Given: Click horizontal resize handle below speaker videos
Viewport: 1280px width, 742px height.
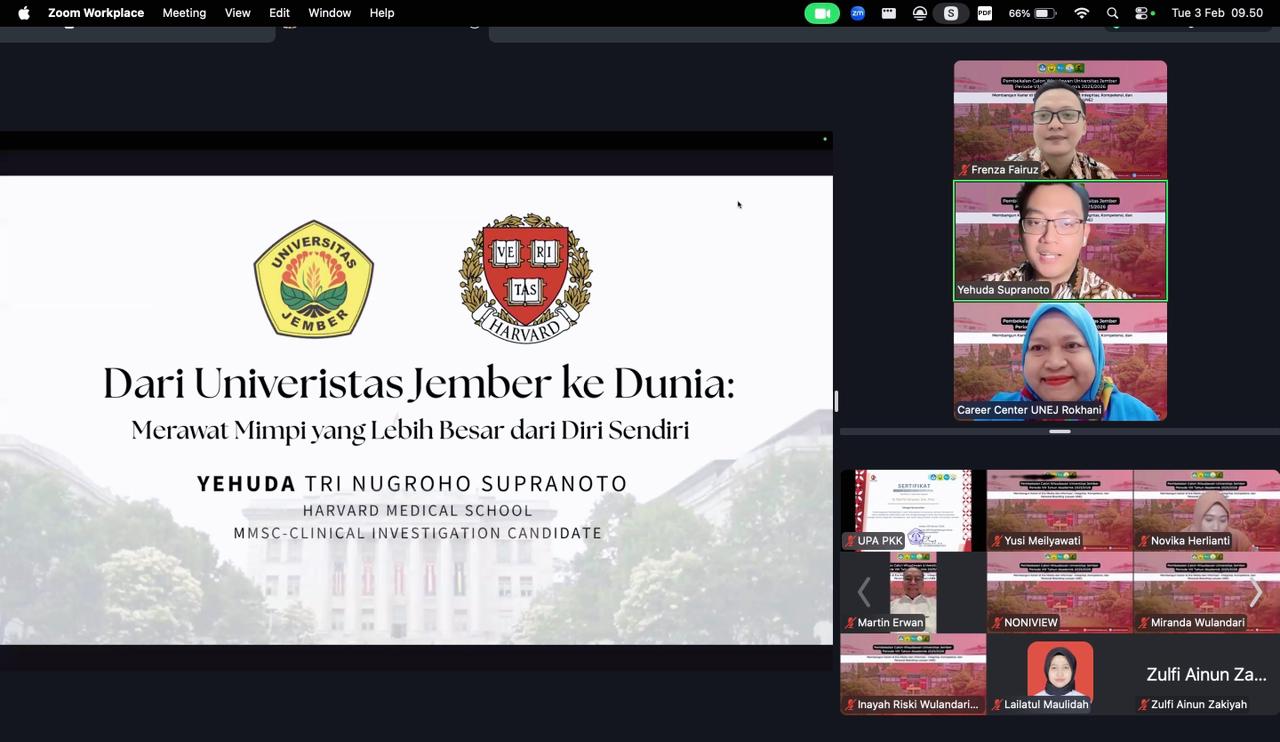Looking at the screenshot, I should point(1060,431).
